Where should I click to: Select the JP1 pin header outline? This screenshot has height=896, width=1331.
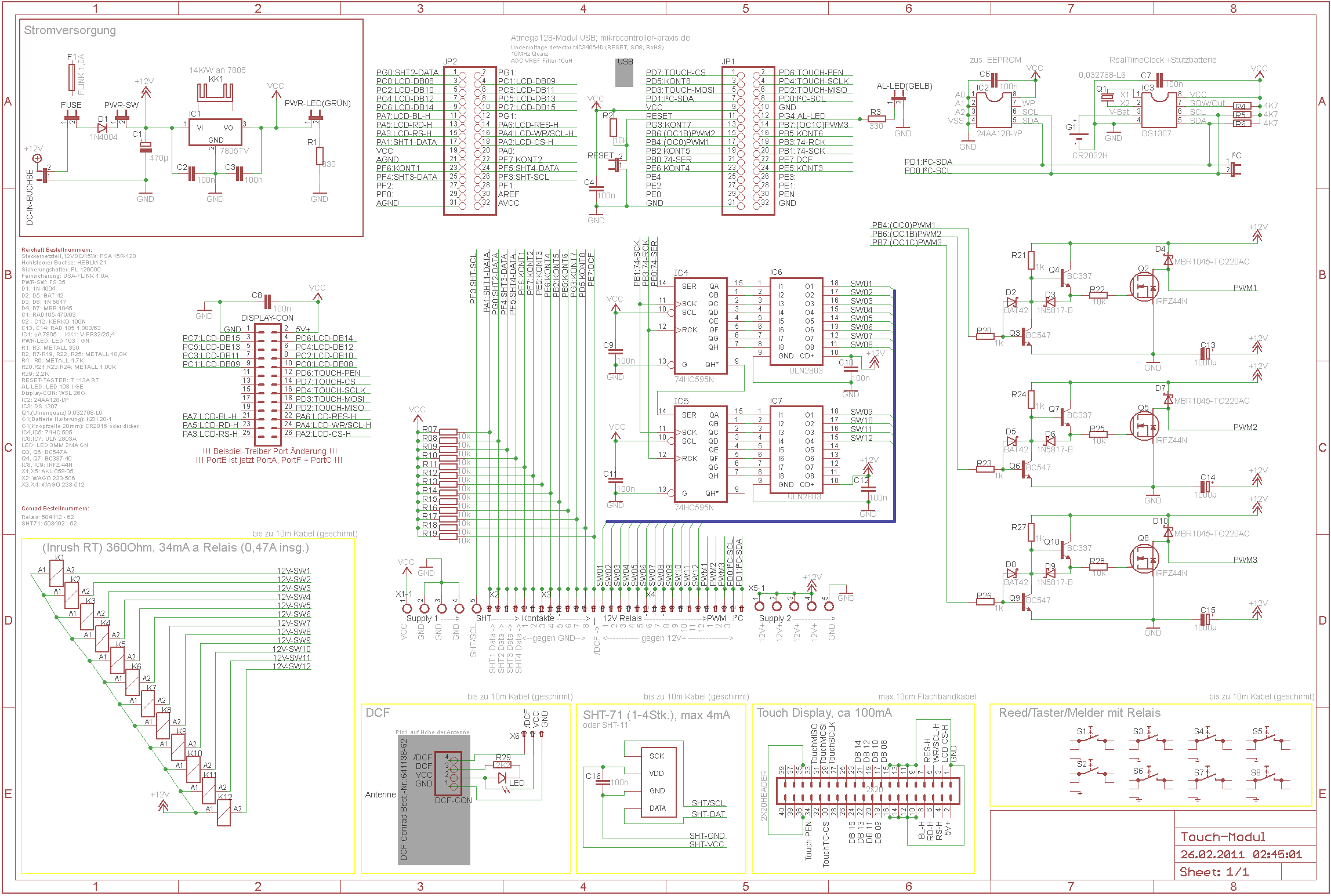pyautogui.click(x=748, y=141)
